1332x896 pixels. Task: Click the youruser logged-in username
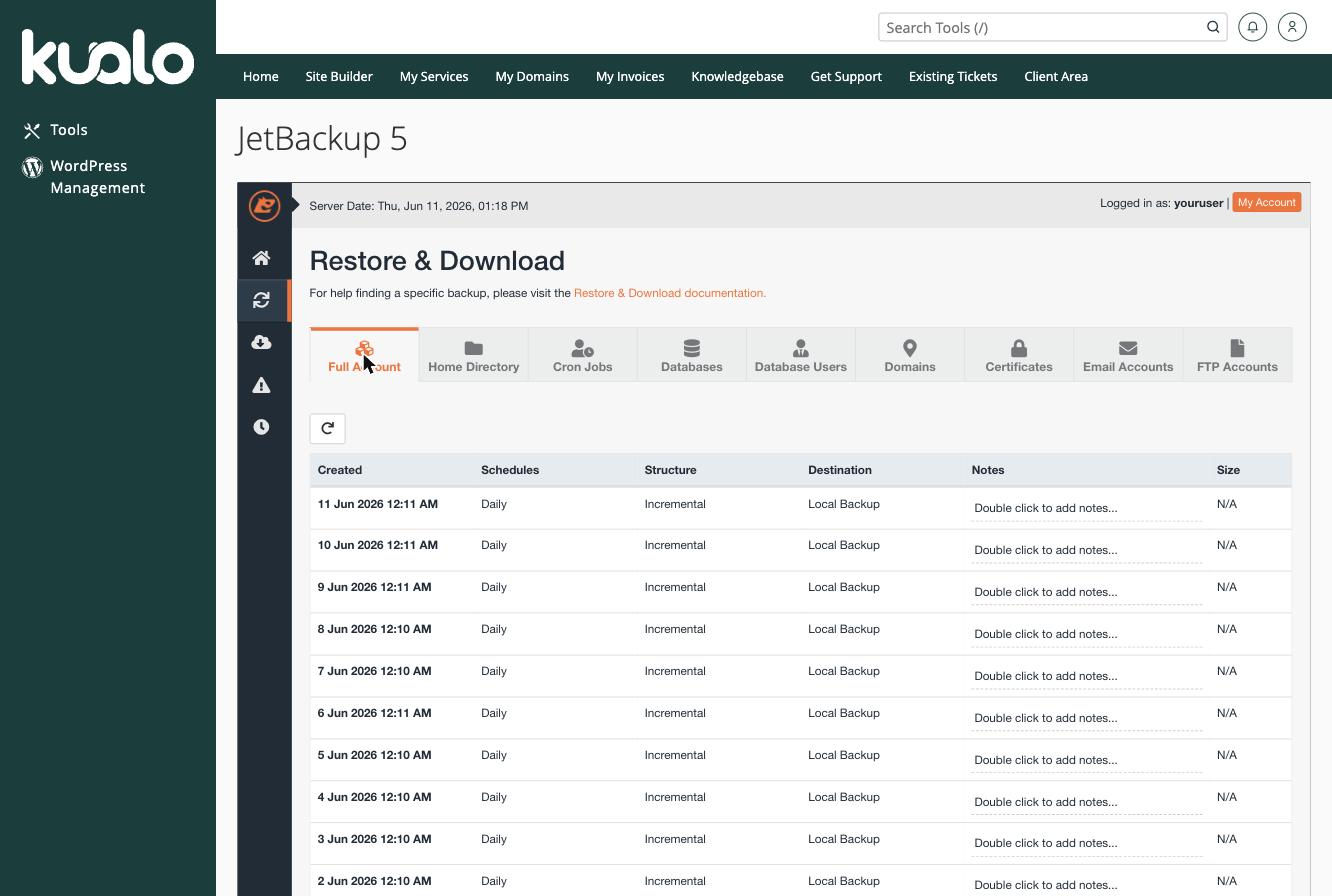pyautogui.click(x=1198, y=203)
